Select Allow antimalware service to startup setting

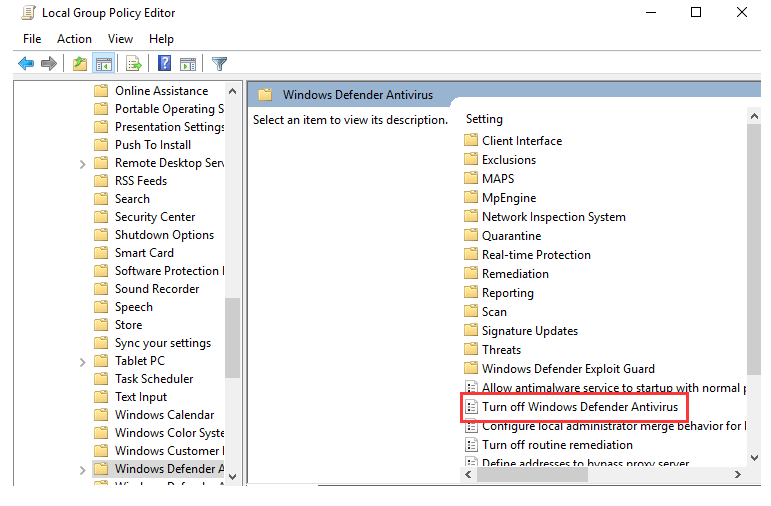point(613,388)
